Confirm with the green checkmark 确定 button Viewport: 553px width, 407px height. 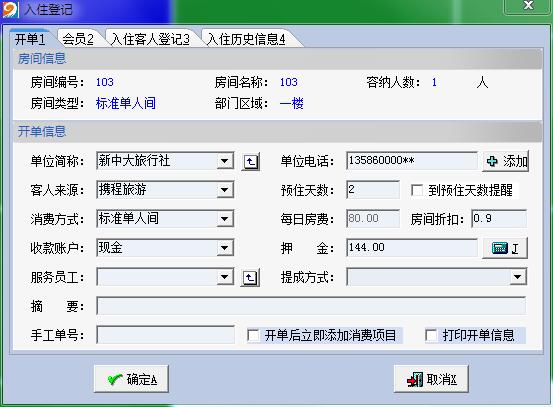131,379
